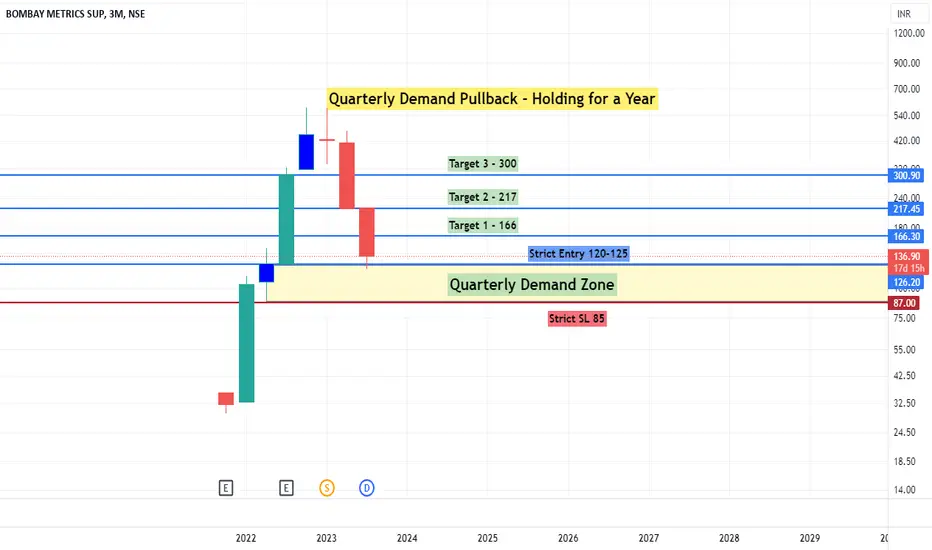The width and height of the screenshot is (932, 550).
Task: Open the orange split S marker
Action: [x=327, y=488]
